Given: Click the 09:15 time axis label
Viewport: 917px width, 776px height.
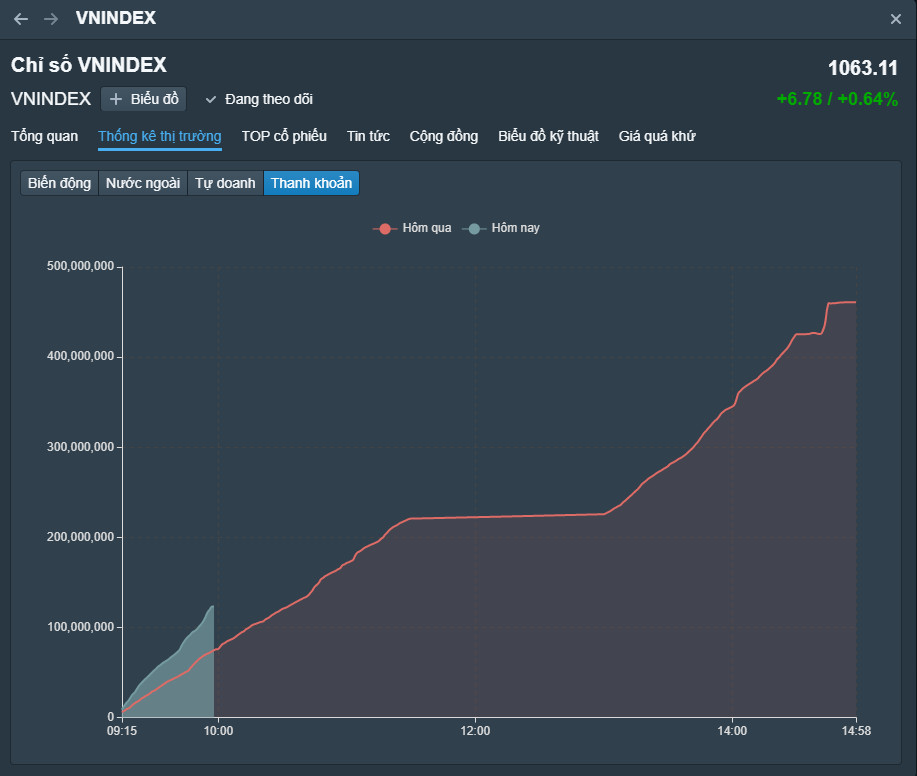Looking at the screenshot, I should tap(122, 731).
